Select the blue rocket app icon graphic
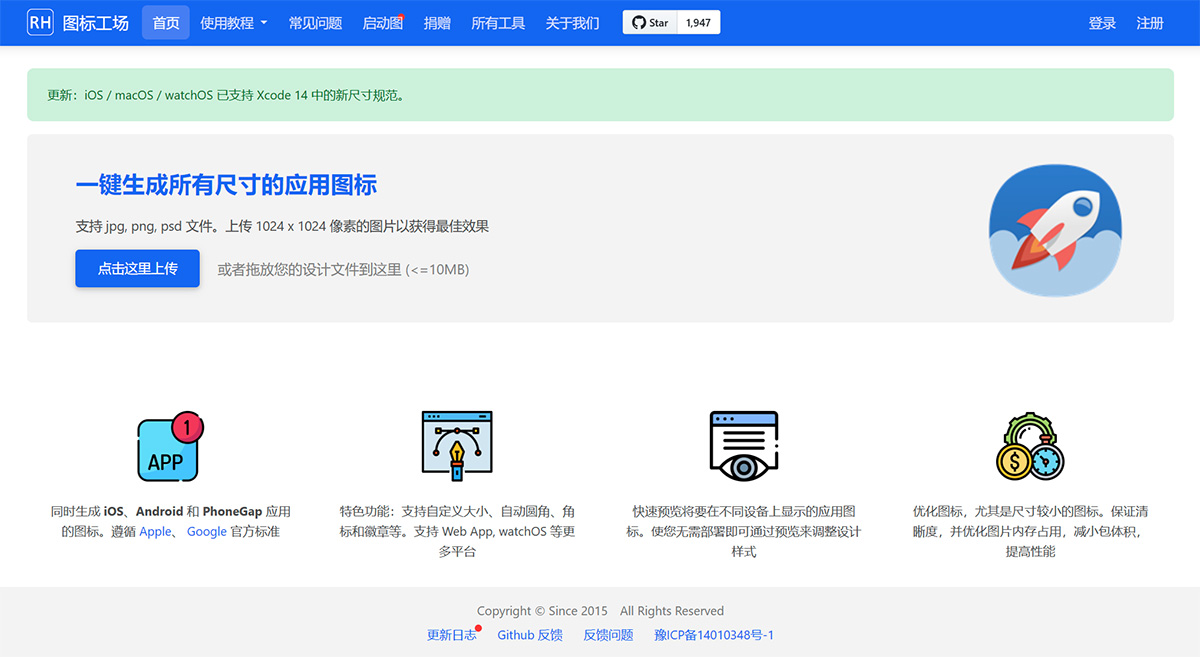Viewport: 1200px width, 657px height. 1054,230
